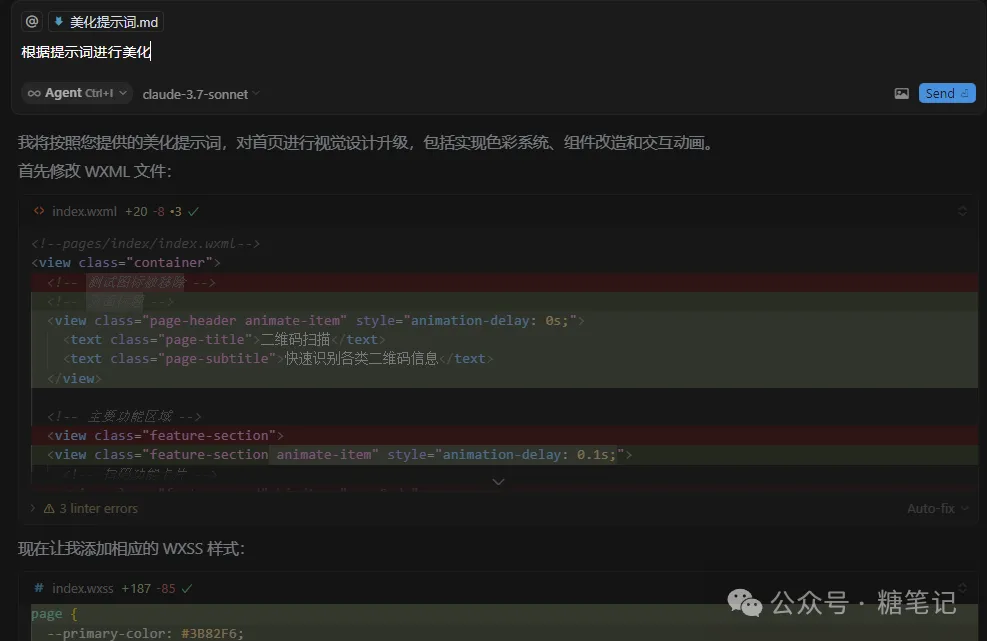Viewport: 987px width, 641px height.
Task: Click the view class="container" code line
Action: (126, 263)
